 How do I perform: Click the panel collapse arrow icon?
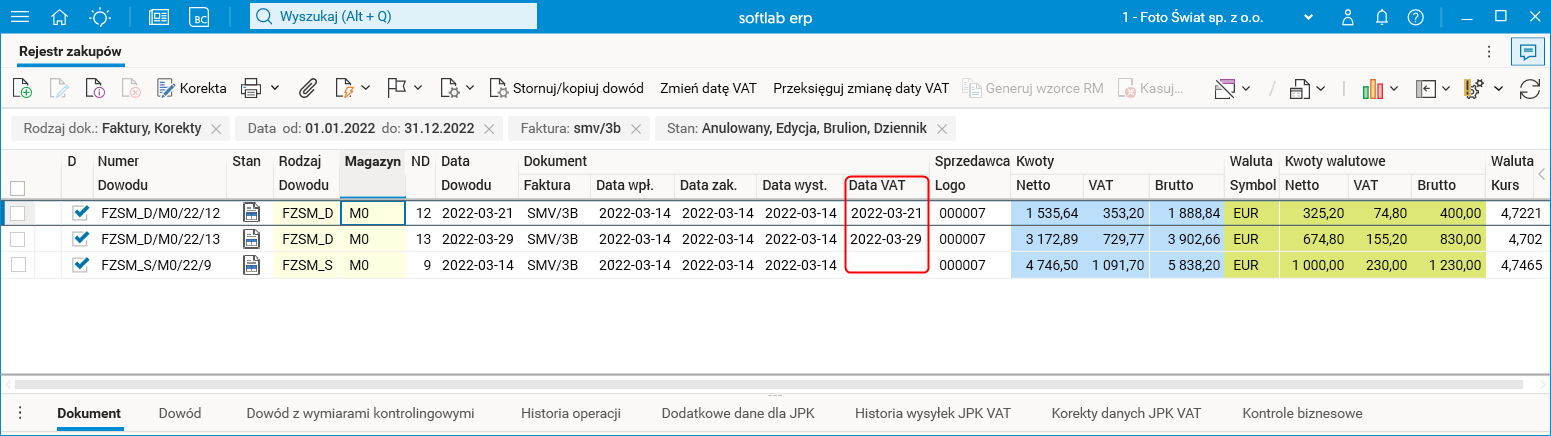[1426, 88]
